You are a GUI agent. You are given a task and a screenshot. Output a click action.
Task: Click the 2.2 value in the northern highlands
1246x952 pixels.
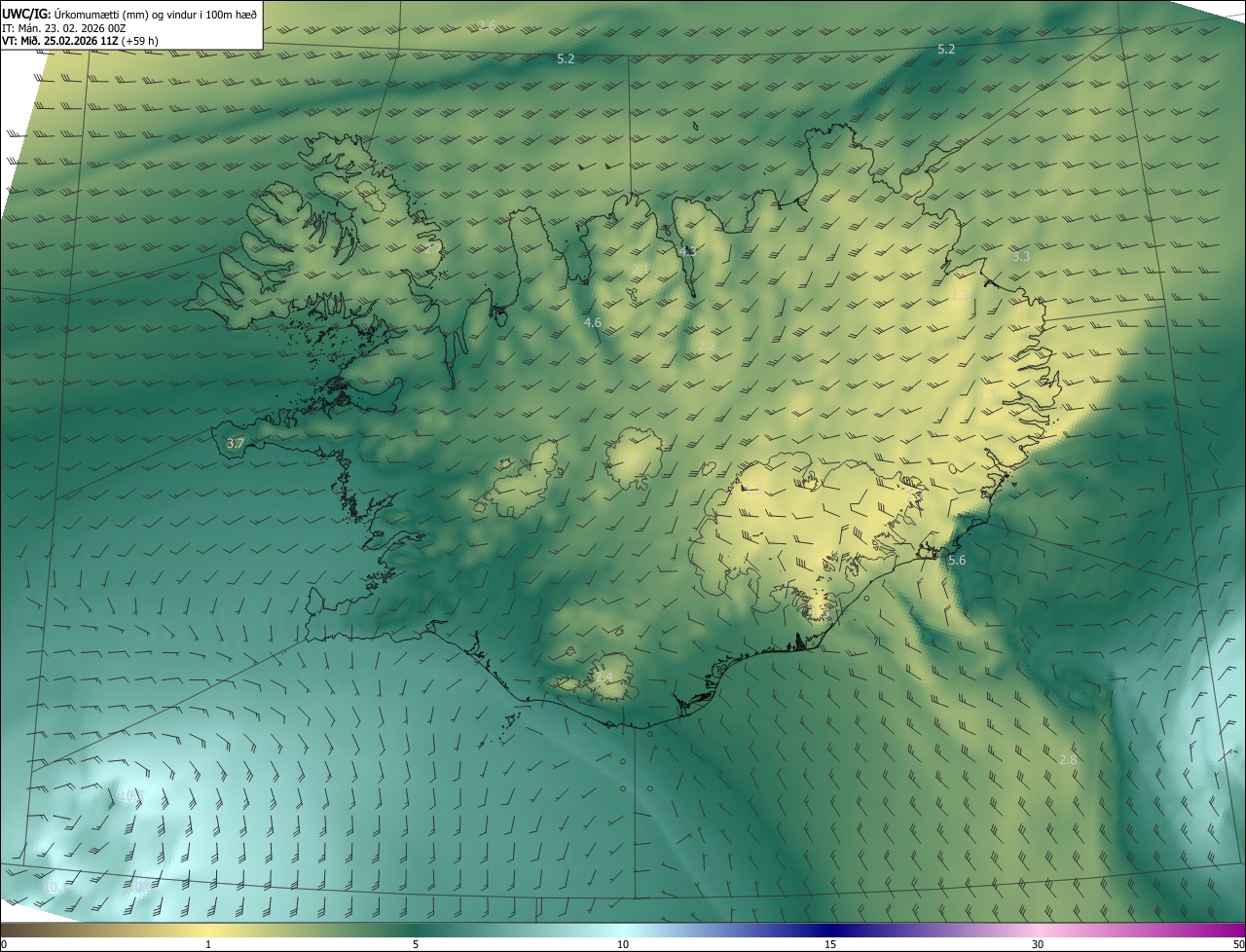click(708, 346)
